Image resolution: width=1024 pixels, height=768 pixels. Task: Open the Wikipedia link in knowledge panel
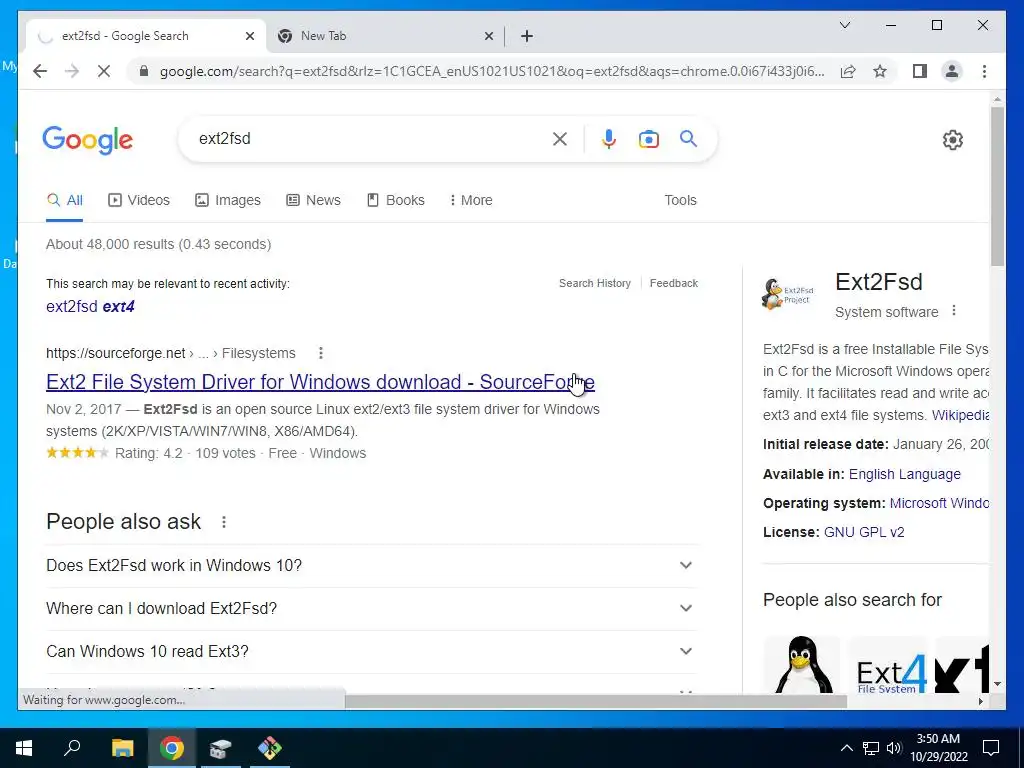[x=960, y=415]
